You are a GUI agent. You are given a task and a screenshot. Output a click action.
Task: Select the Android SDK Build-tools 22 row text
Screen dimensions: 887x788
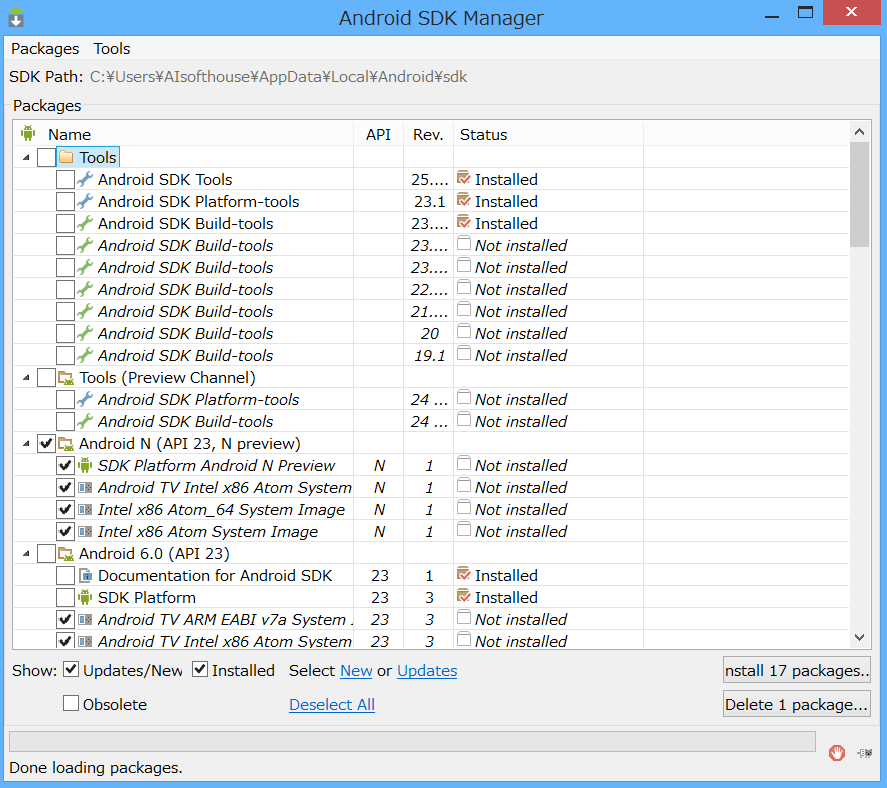186,290
